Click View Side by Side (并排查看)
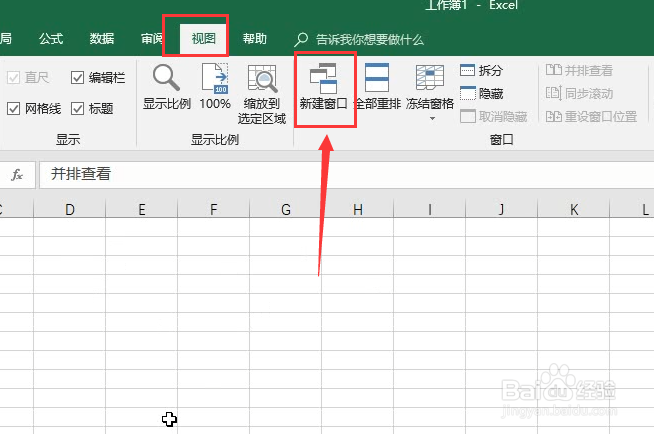Image resolution: width=654 pixels, height=434 pixels. click(x=579, y=70)
